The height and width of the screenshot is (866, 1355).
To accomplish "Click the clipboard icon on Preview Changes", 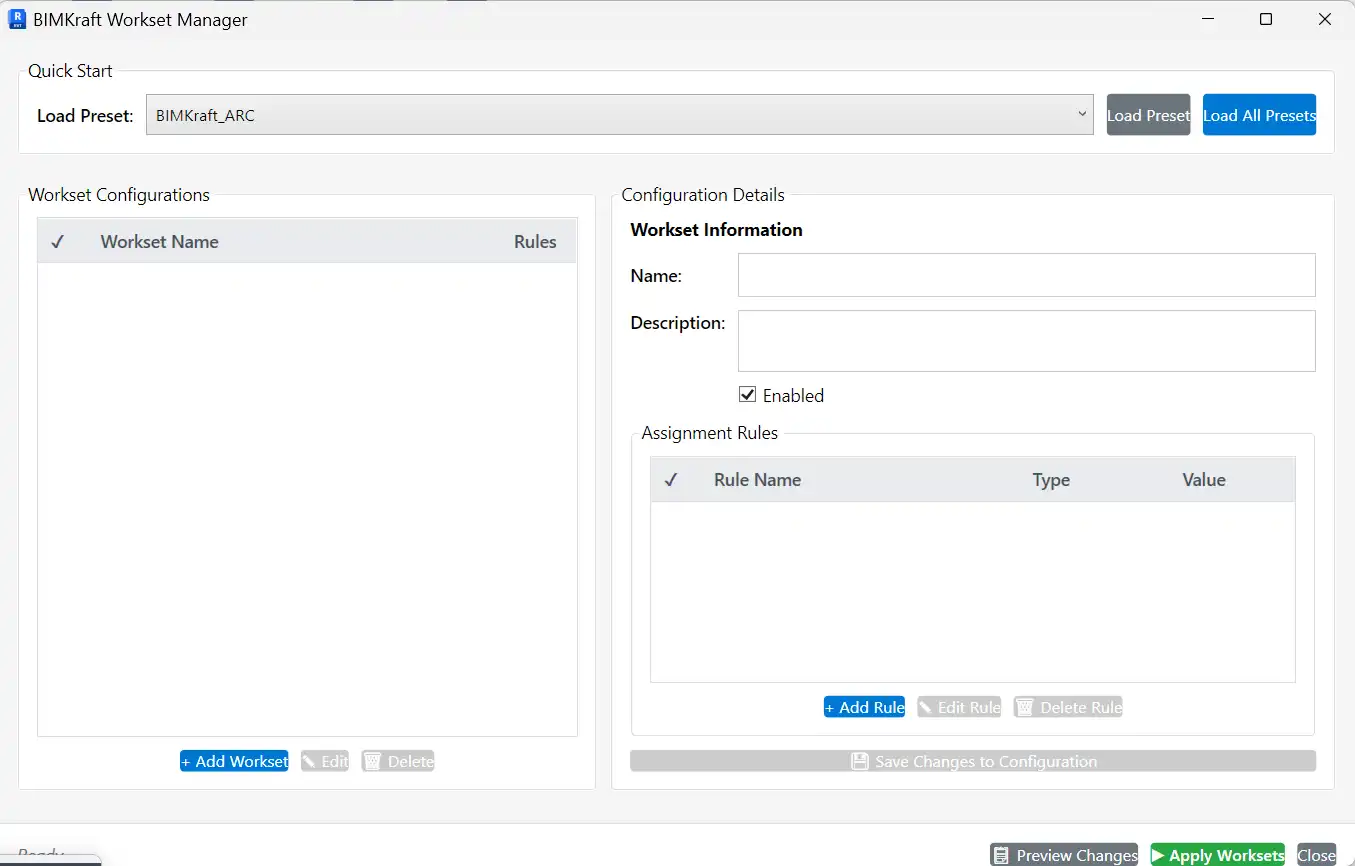I will pyautogui.click(x=1003, y=855).
